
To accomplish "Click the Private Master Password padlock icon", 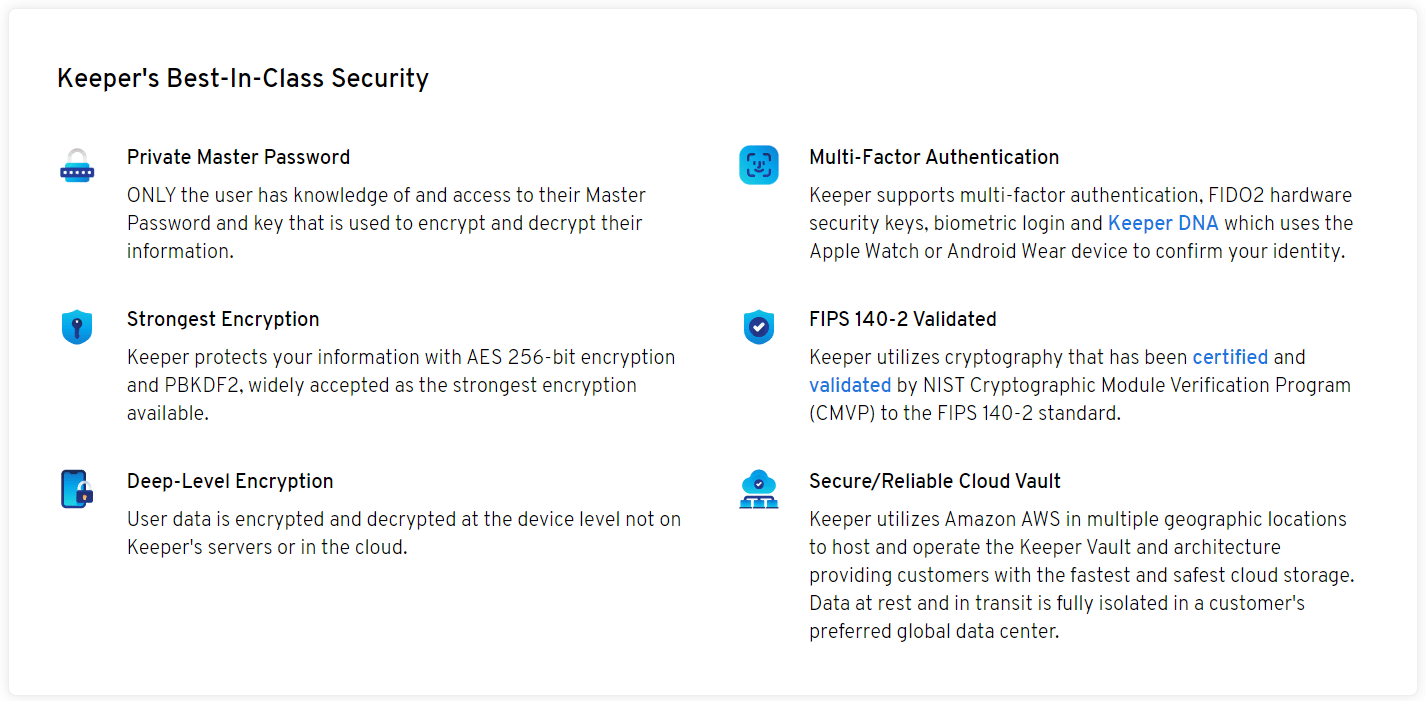I will (77, 165).
